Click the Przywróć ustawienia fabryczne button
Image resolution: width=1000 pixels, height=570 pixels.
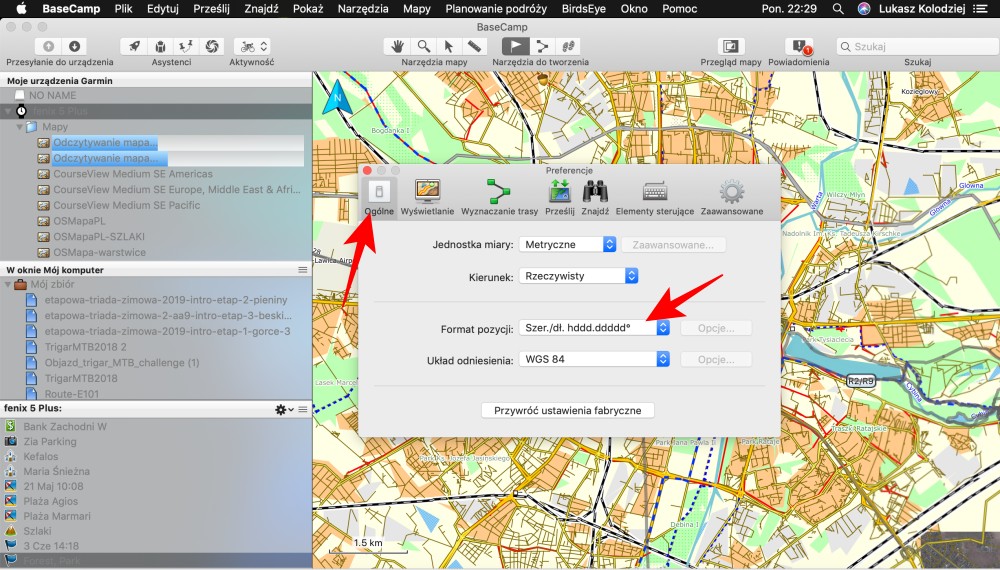[x=568, y=410]
